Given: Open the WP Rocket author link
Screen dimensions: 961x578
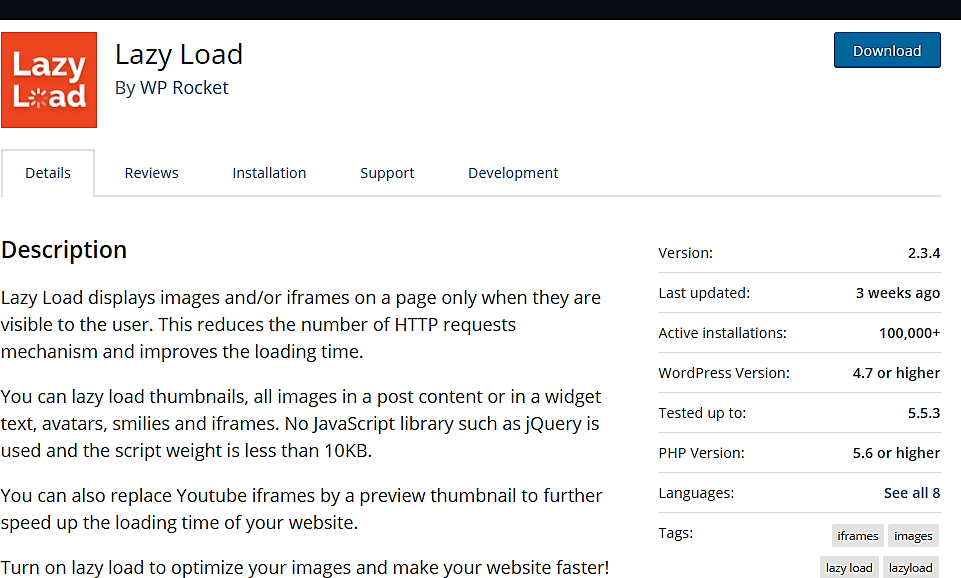Looking at the screenshot, I should (184, 88).
